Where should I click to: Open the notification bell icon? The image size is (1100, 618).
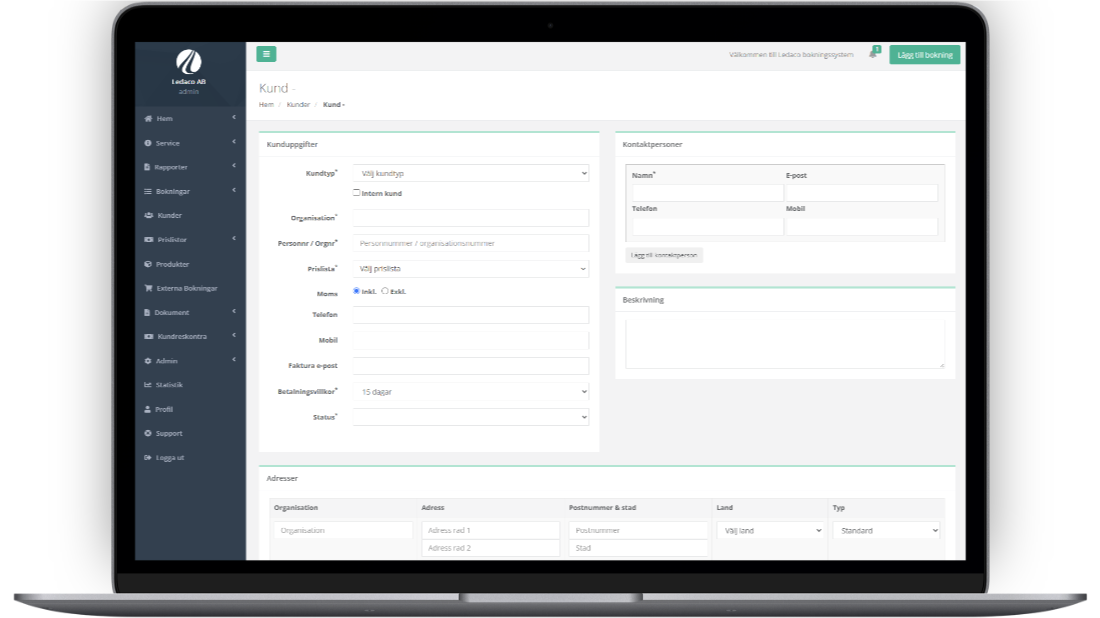tap(873, 54)
